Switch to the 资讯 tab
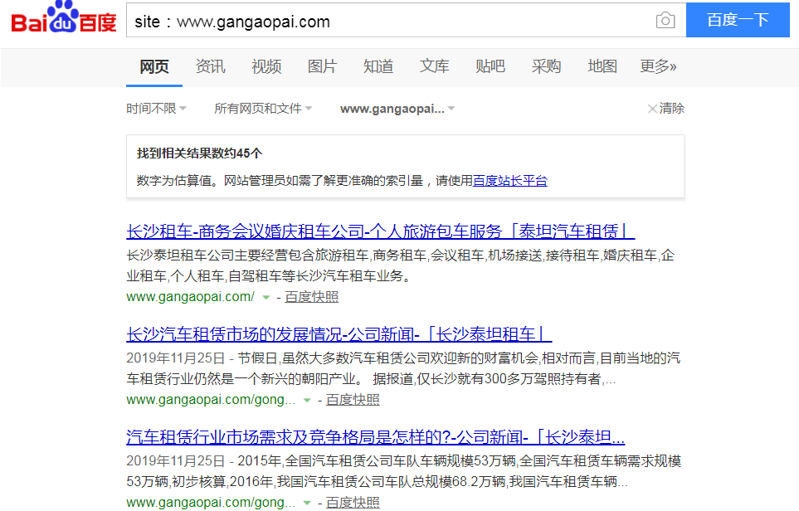 (210, 67)
